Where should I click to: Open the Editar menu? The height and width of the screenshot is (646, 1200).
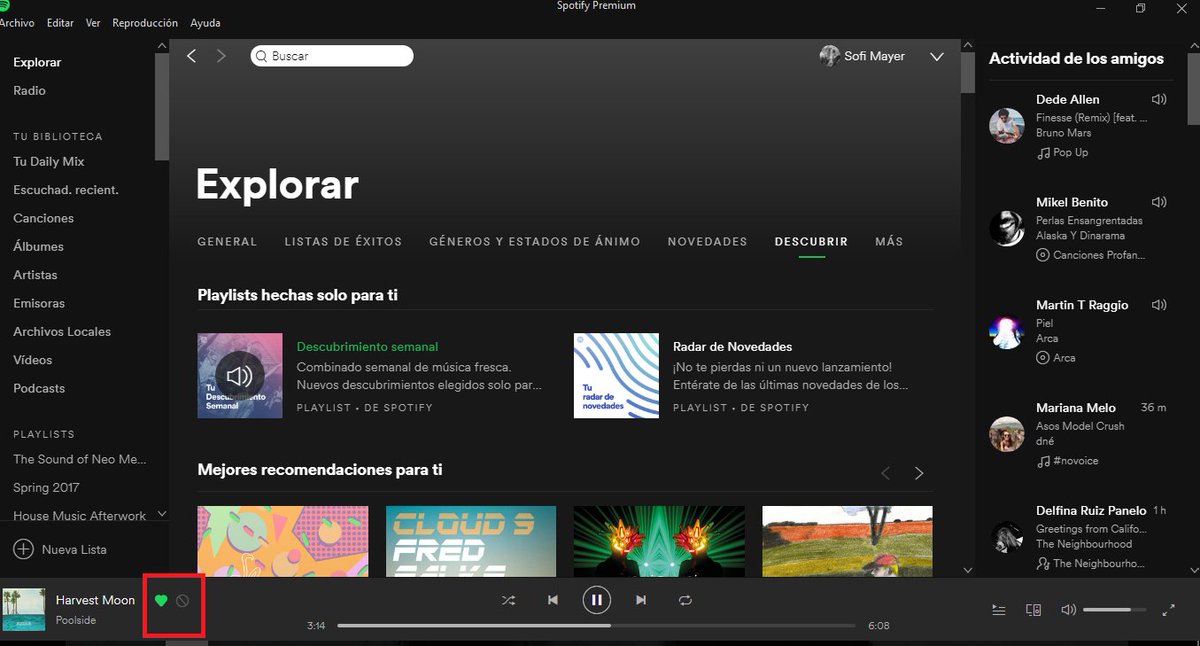pos(60,22)
